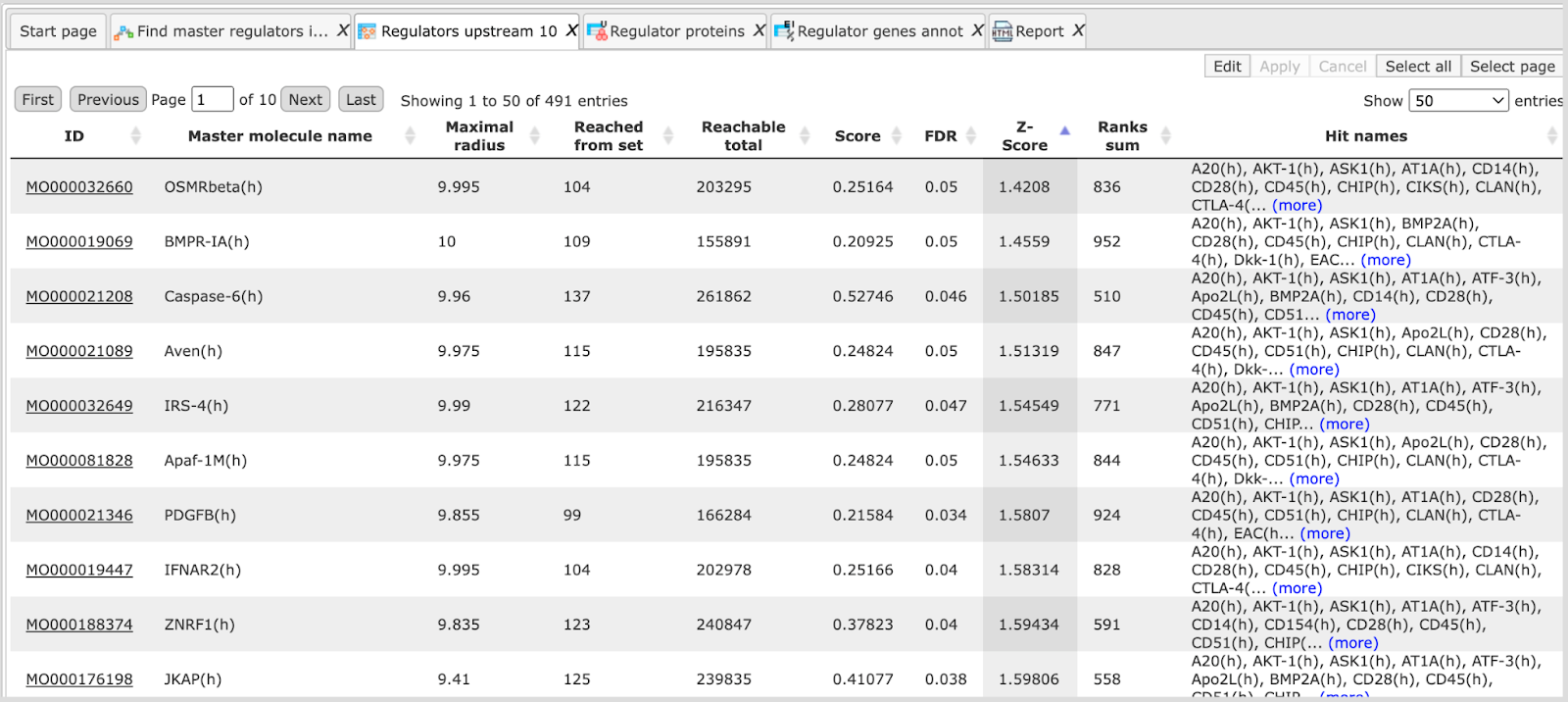Click Select all button
This screenshot has width=1568, height=702.
1418,66
